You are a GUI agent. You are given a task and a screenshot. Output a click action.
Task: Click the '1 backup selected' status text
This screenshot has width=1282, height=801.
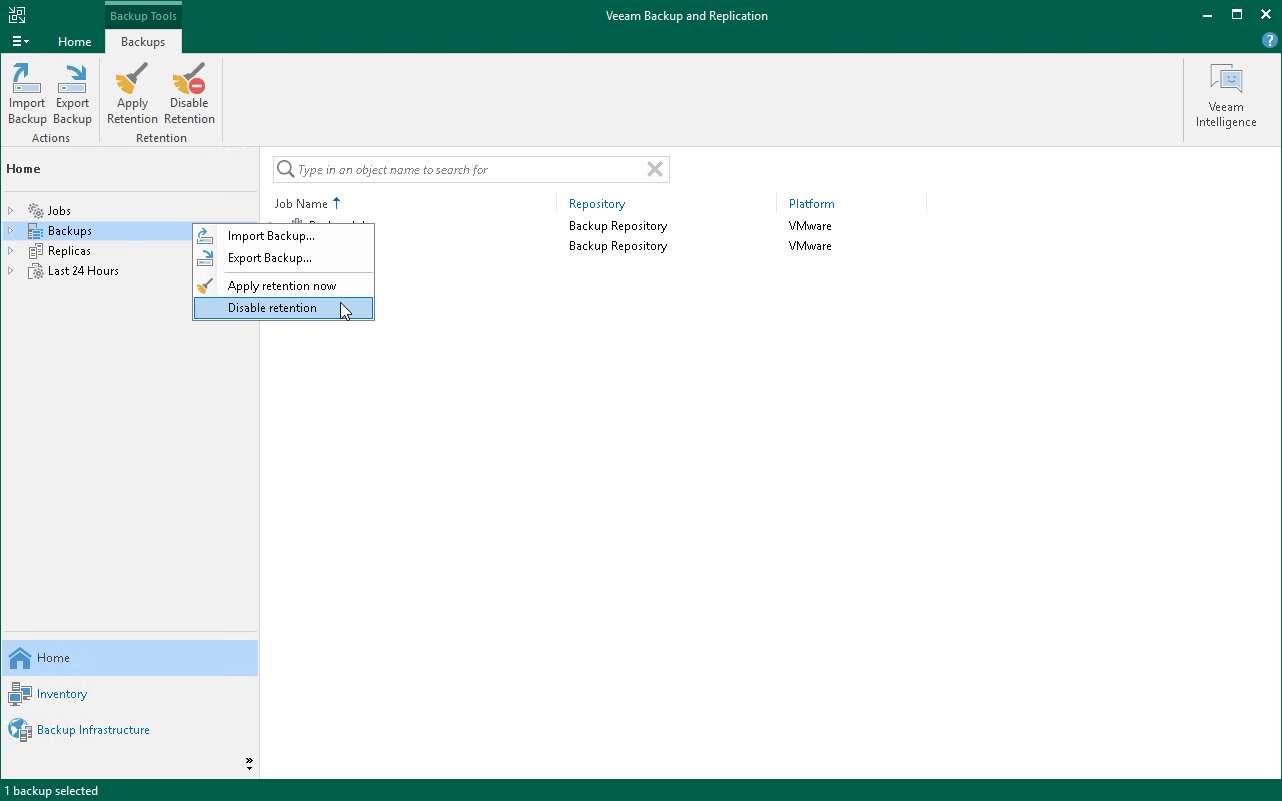(52, 791)
